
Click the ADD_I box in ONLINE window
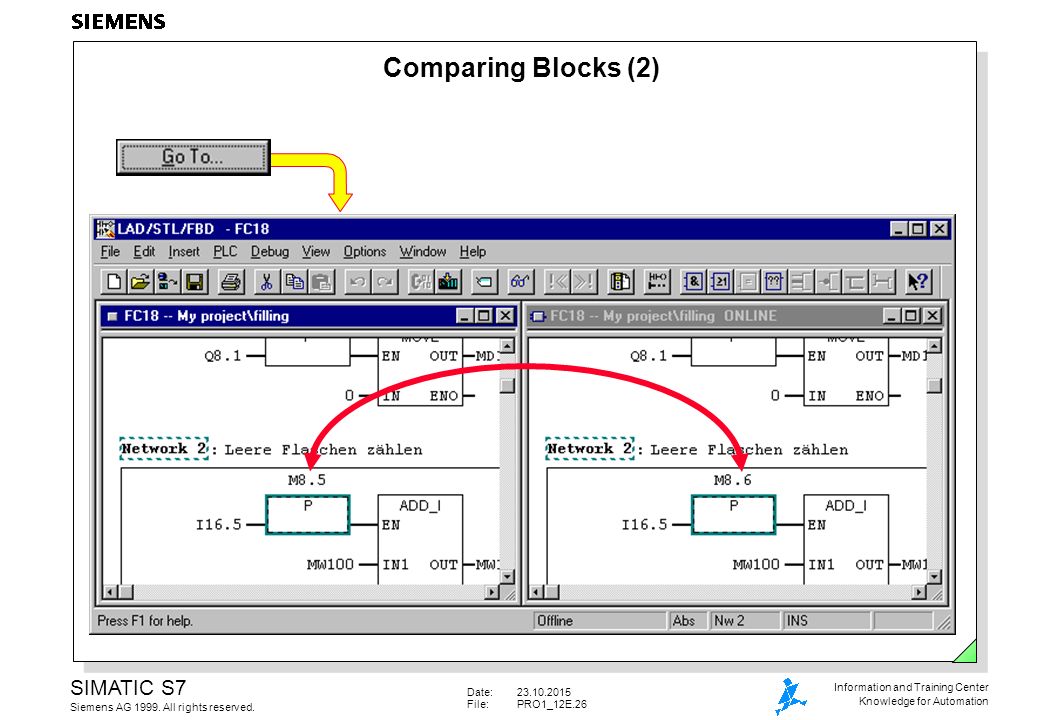coord(846,539)
